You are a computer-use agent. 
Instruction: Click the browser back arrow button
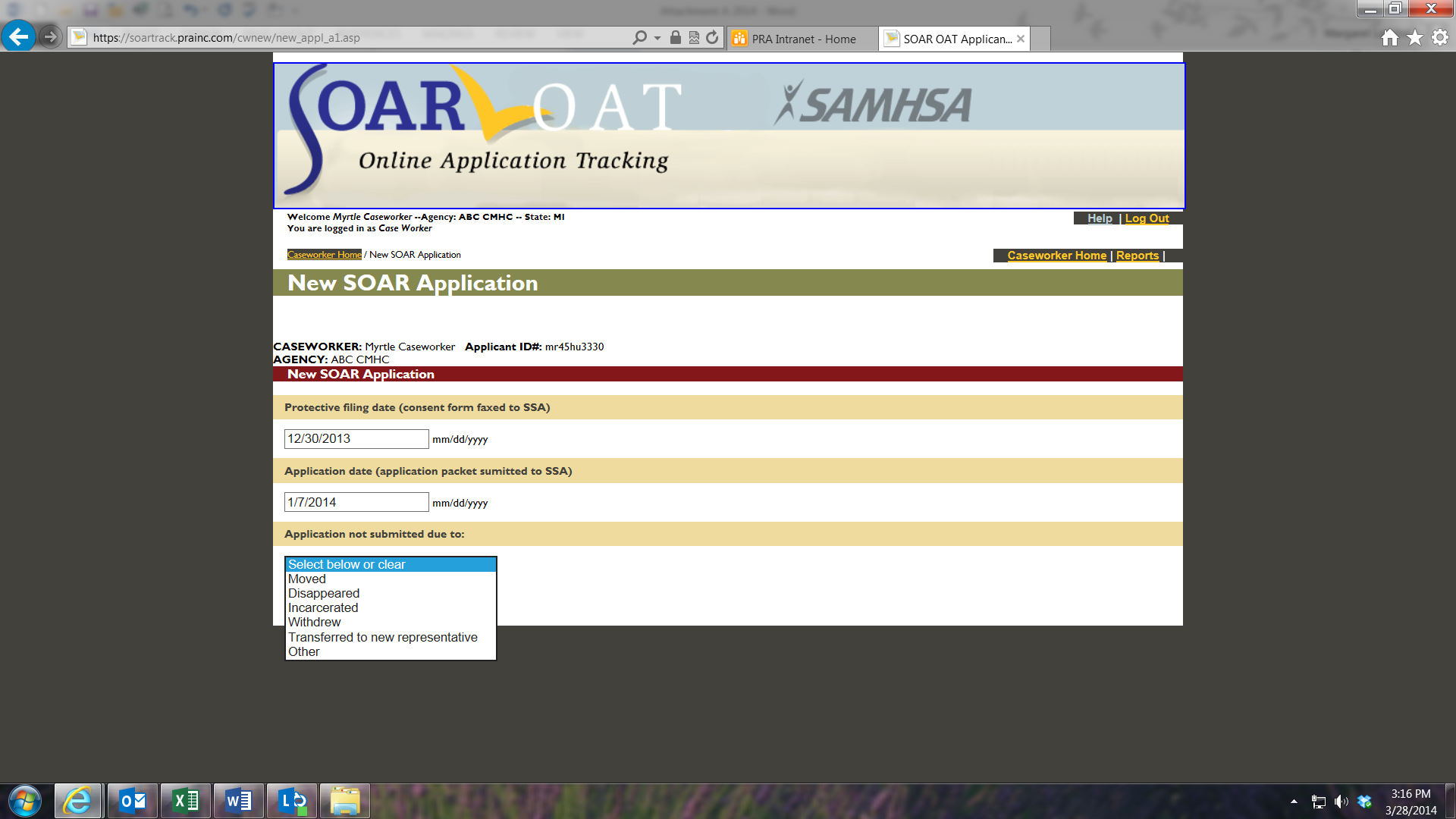coord(18,36)
